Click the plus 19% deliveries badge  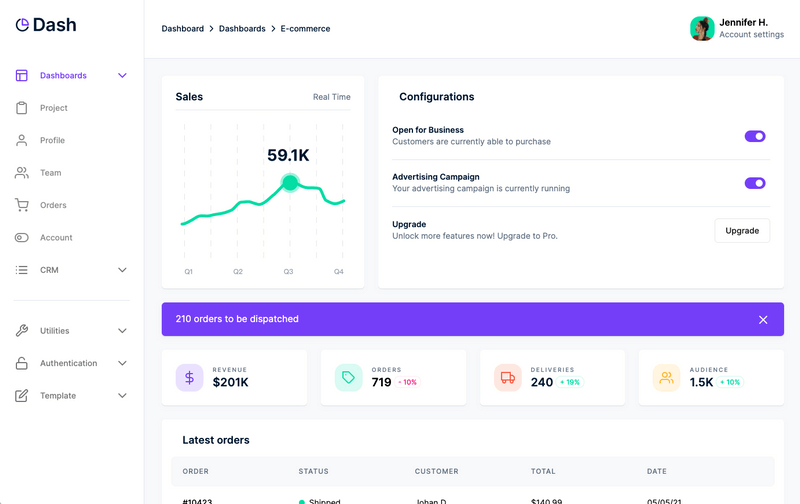[x=570, y=382]
